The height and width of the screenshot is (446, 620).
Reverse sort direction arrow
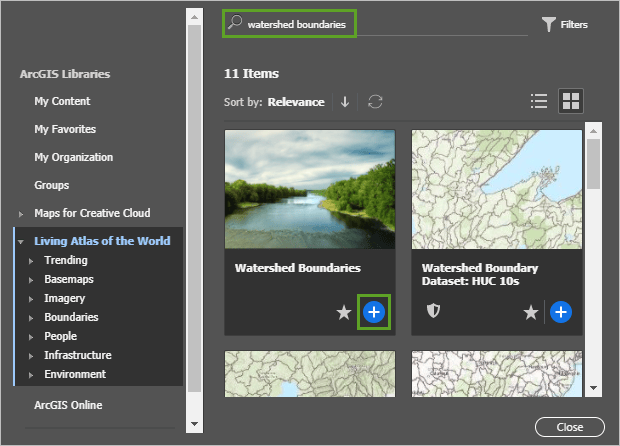tap(345, 102)
